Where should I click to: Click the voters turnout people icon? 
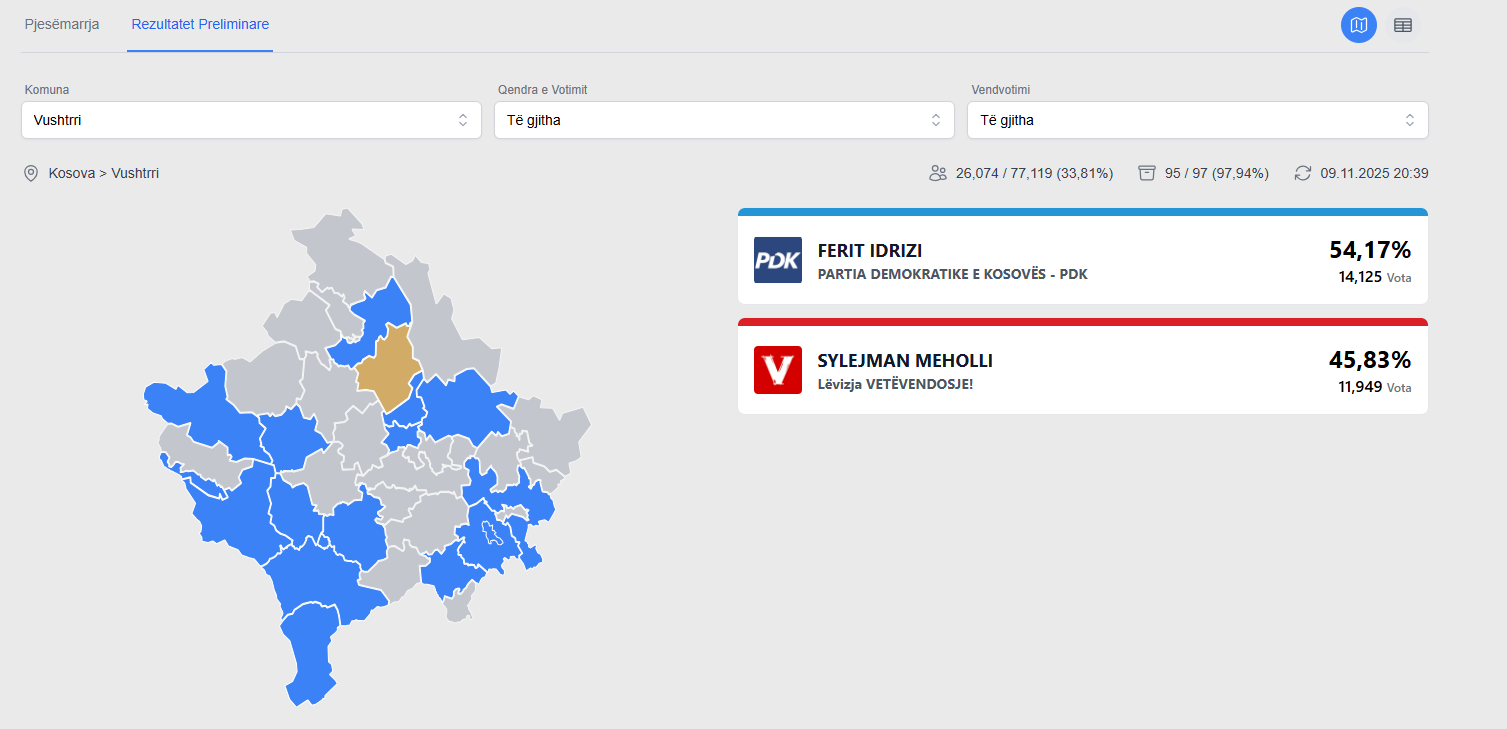coord(937,173)
